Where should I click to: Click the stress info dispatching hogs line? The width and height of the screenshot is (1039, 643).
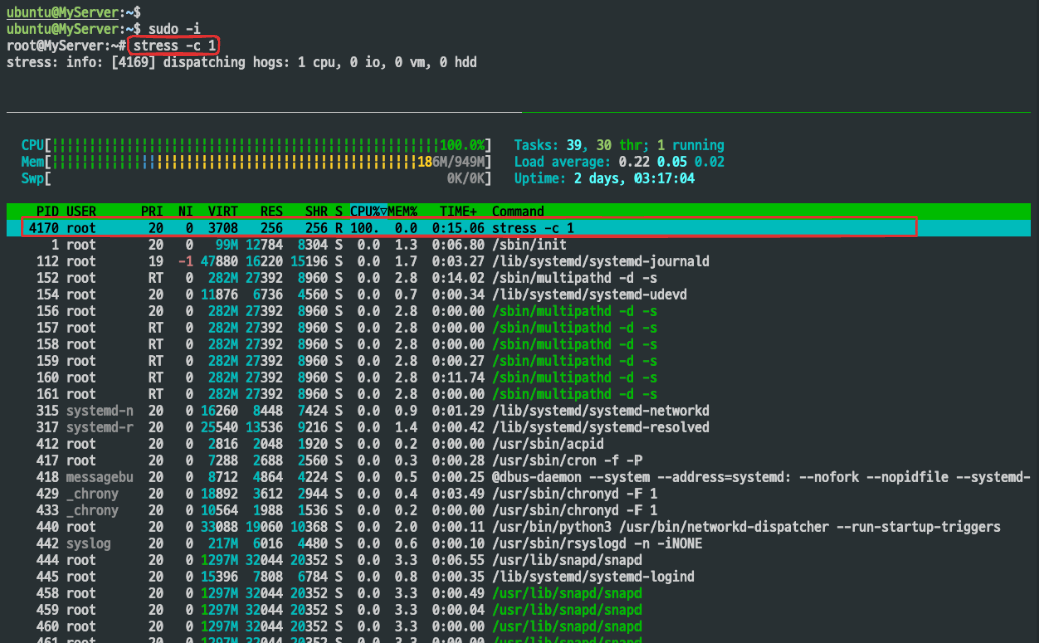pos(242,62)
